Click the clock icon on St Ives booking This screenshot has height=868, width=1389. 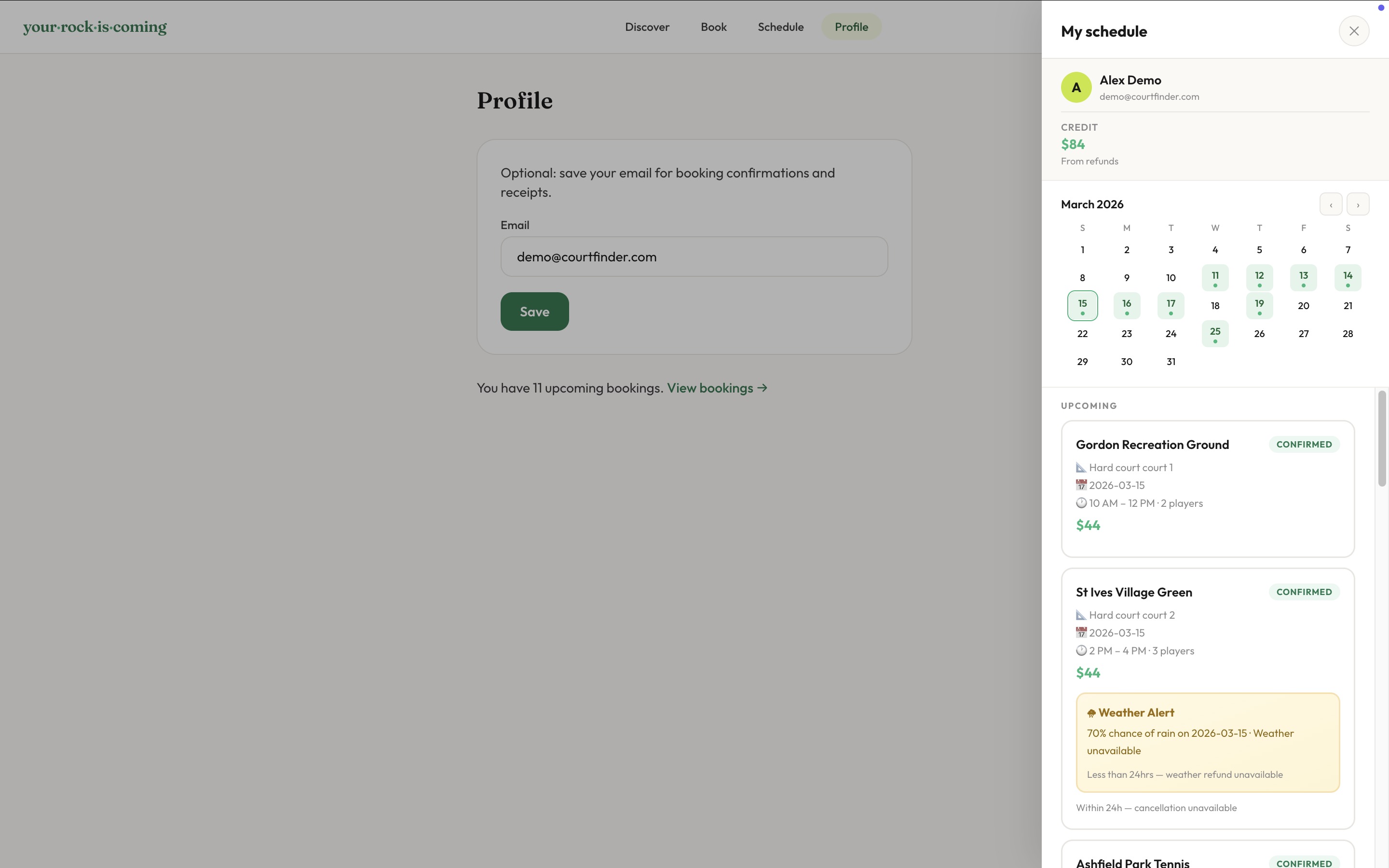pos(1081,651)
